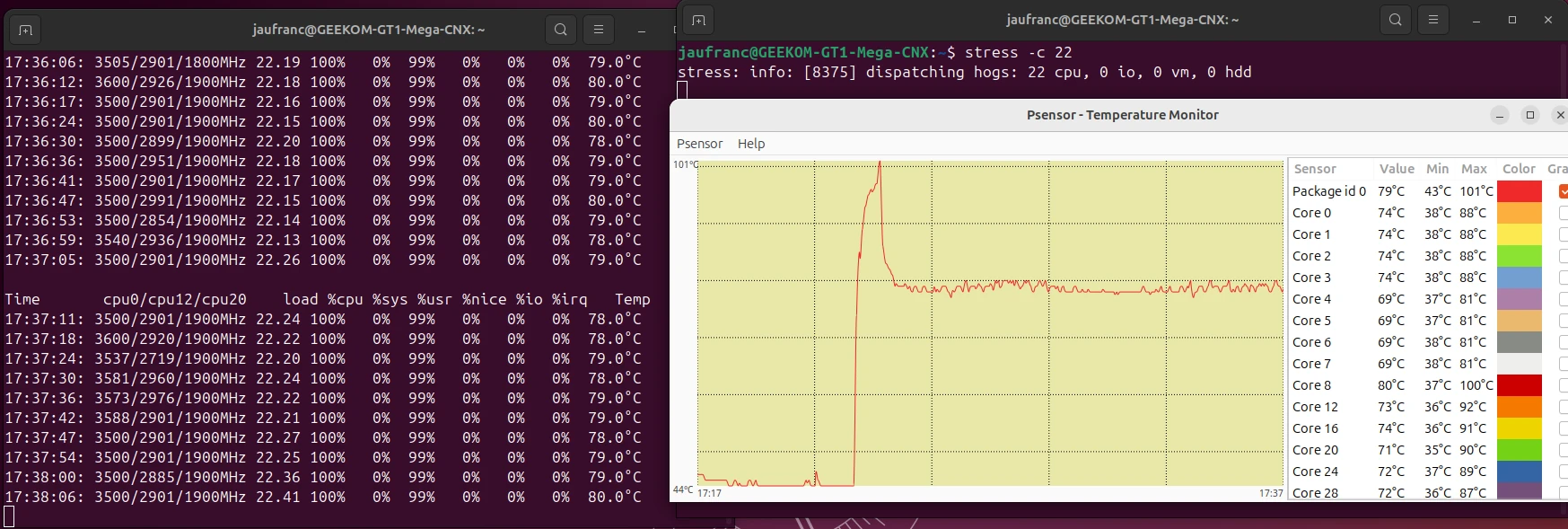This screenshot has height=529, width=1568.
Task: Minimize the Psensor window
Action: click(1500, 115)
